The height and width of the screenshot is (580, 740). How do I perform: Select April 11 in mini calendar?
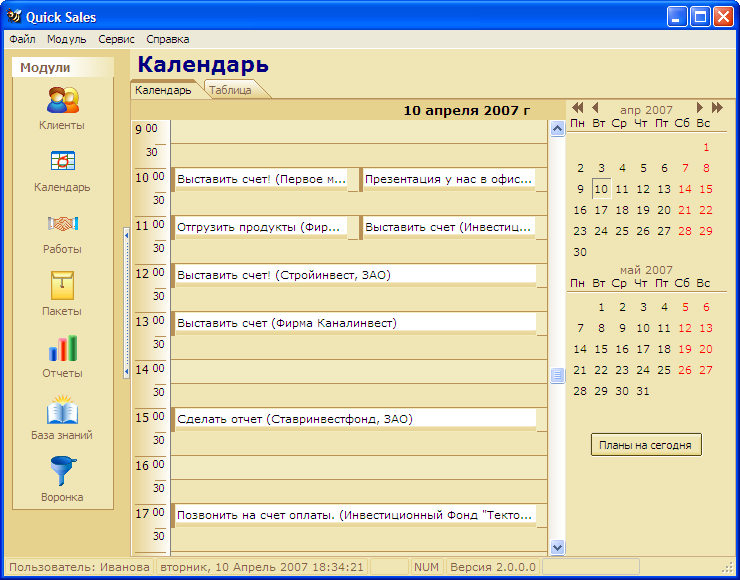(622, 189)
